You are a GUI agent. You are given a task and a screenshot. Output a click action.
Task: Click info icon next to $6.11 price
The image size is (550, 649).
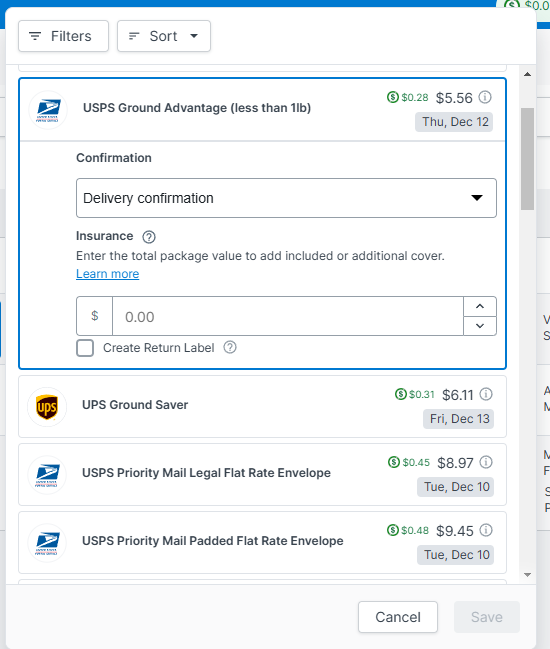coord(486,394)
